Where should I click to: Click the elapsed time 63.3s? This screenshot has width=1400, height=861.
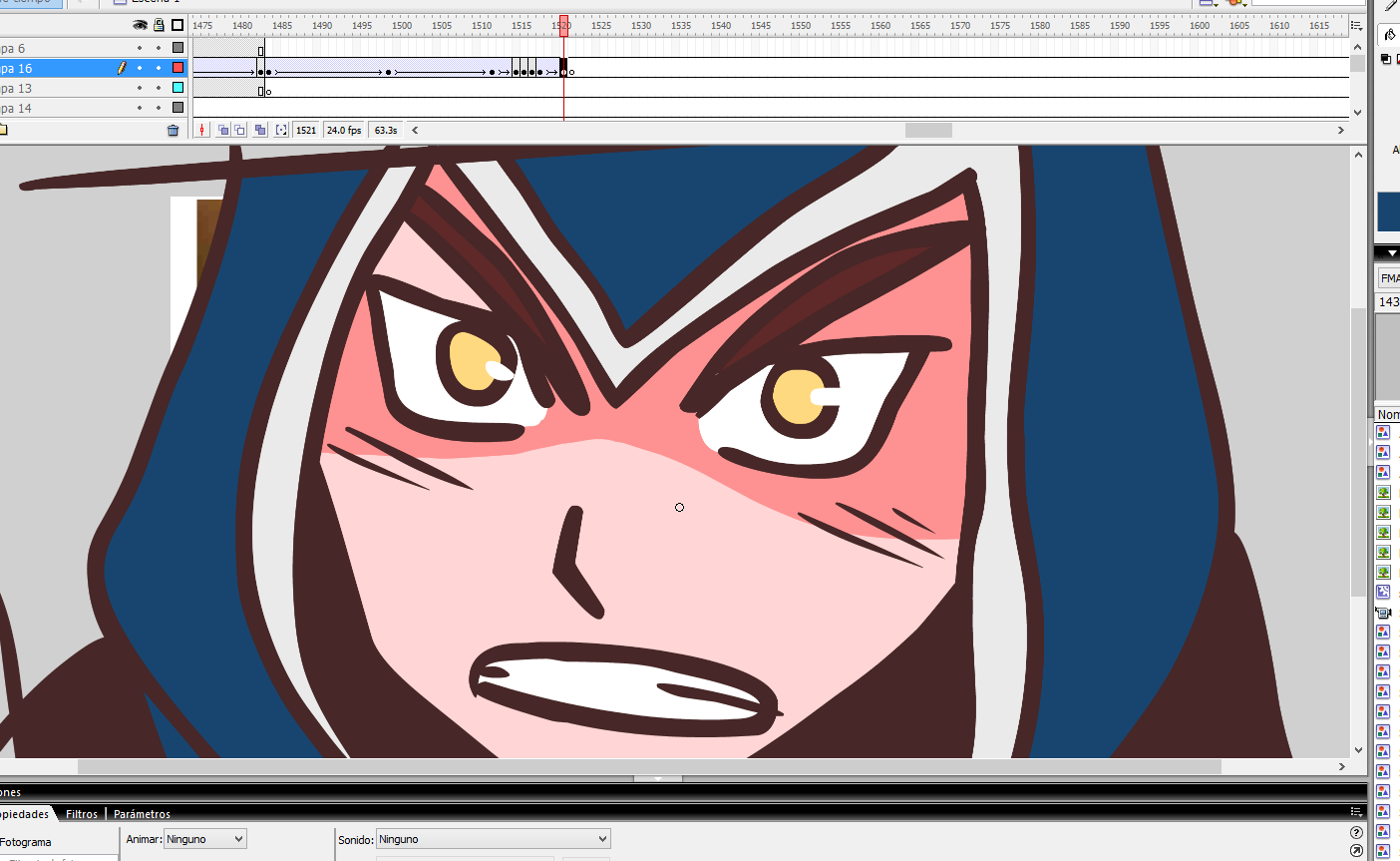click(386, 130)
